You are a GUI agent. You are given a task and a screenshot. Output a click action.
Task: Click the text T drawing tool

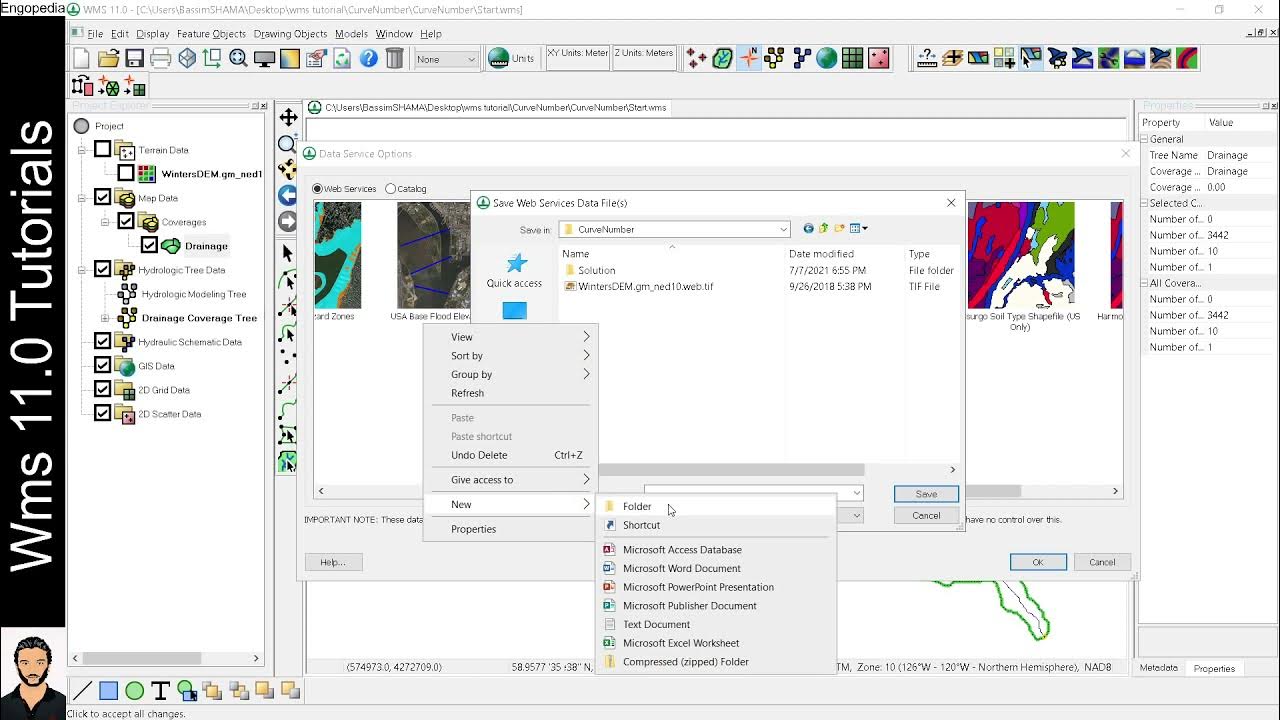[x=160, y=690]
